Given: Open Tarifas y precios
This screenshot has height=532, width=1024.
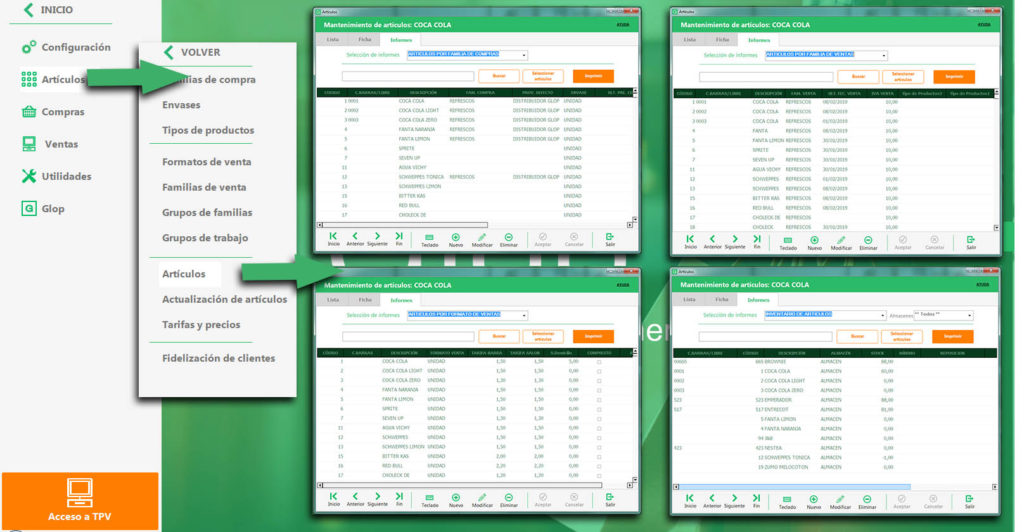Looking at the screenshot, I should point(201,324).
